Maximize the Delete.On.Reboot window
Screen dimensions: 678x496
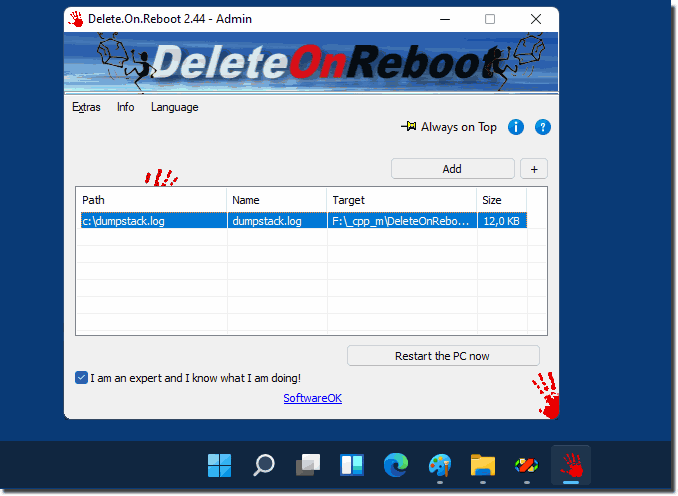490,19
